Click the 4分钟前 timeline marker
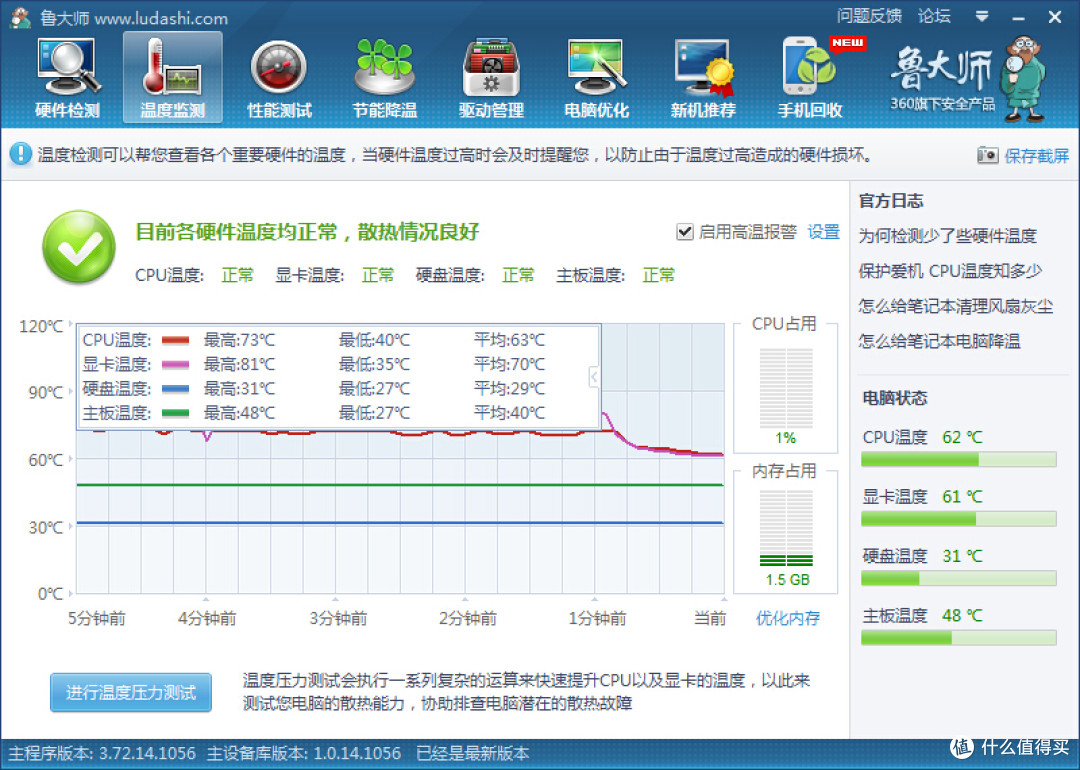 click(207, 618)
